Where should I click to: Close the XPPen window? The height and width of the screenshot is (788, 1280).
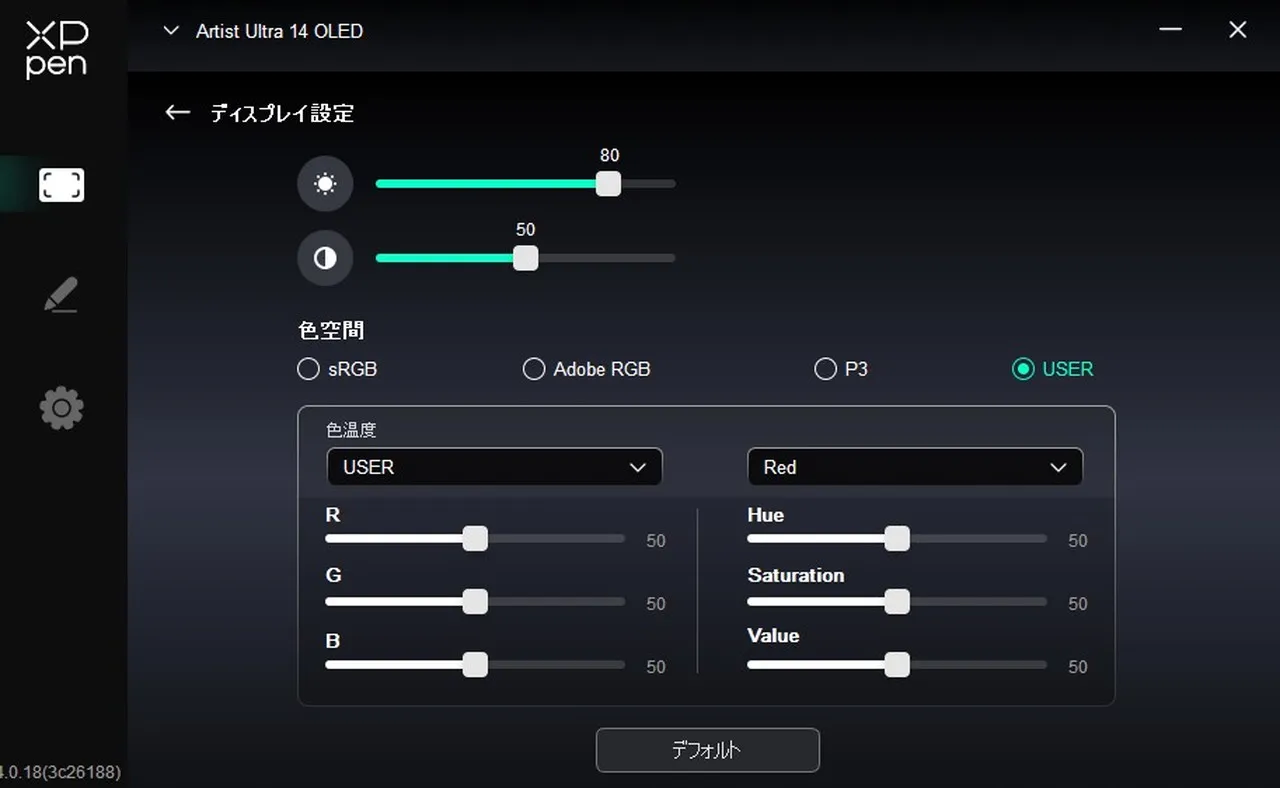click(1238, 30)
